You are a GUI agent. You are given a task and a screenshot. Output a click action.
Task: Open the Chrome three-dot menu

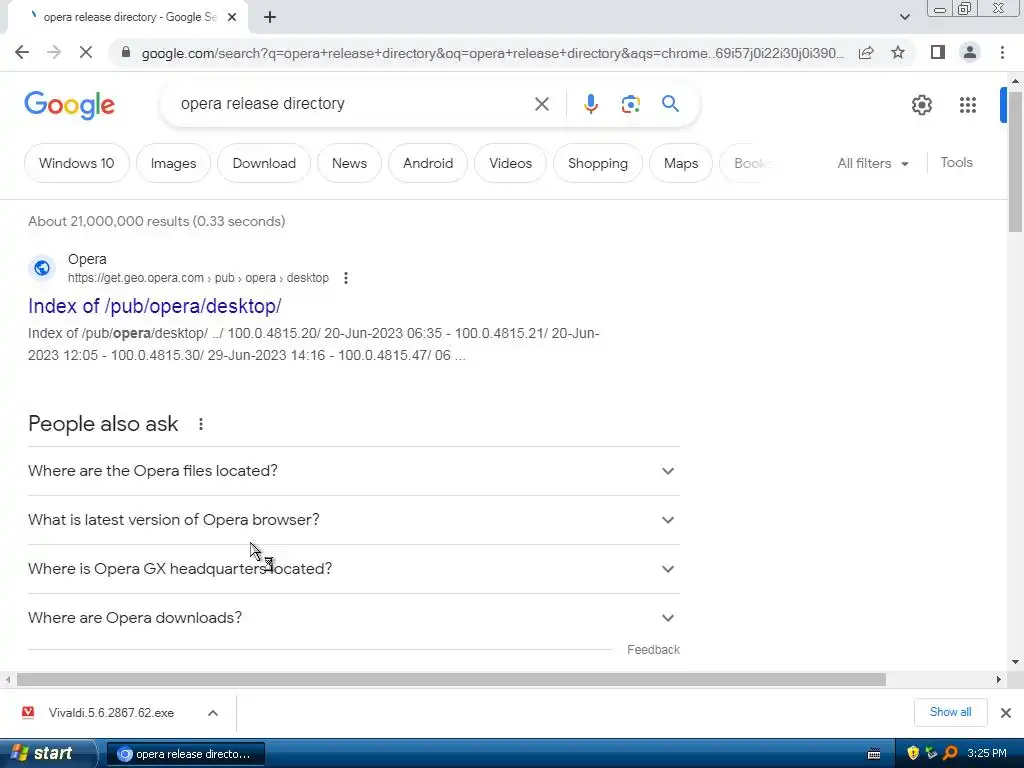pos(1002,52)
